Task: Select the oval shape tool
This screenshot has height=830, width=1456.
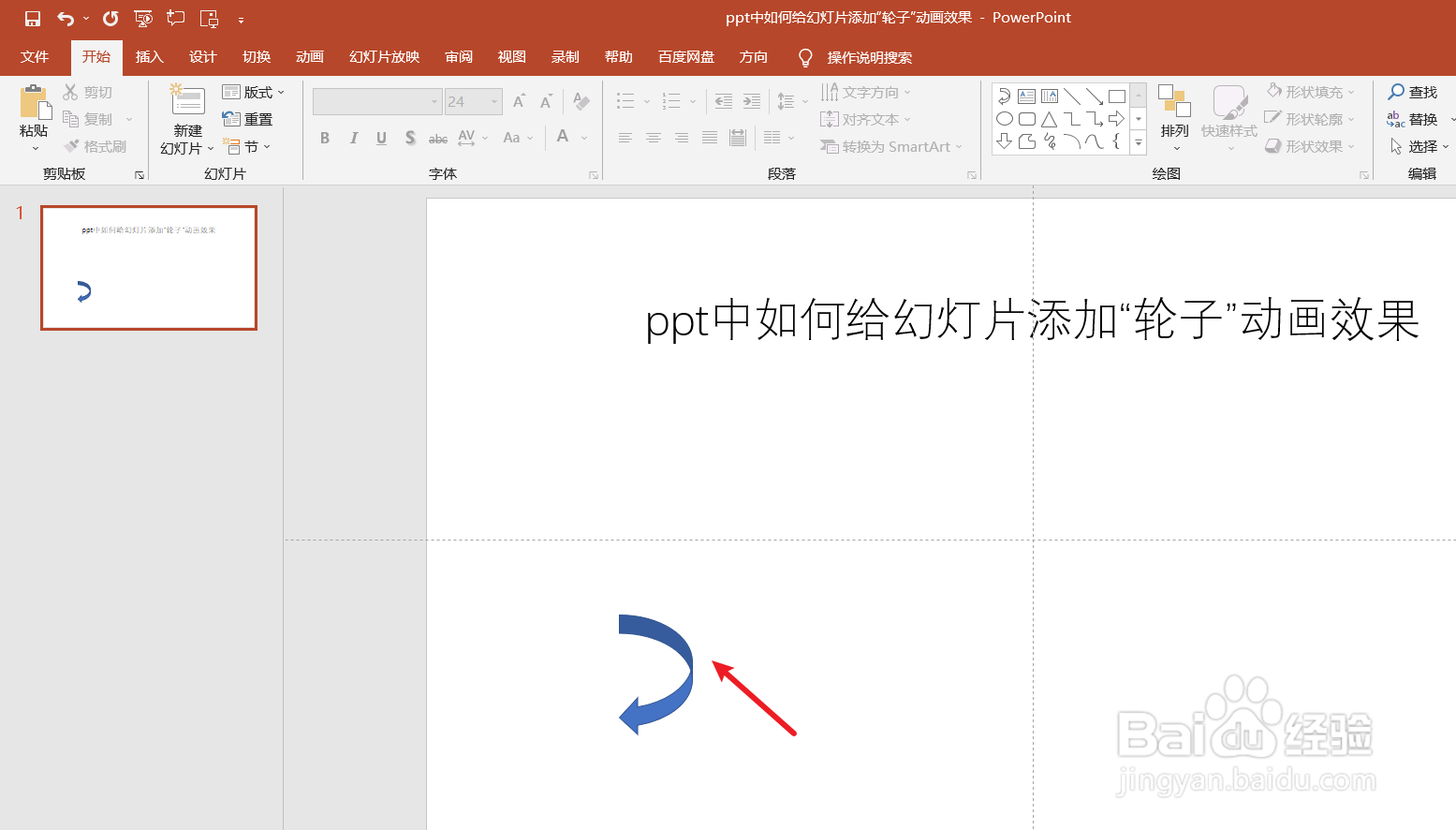Action: tap(1004, 119)
